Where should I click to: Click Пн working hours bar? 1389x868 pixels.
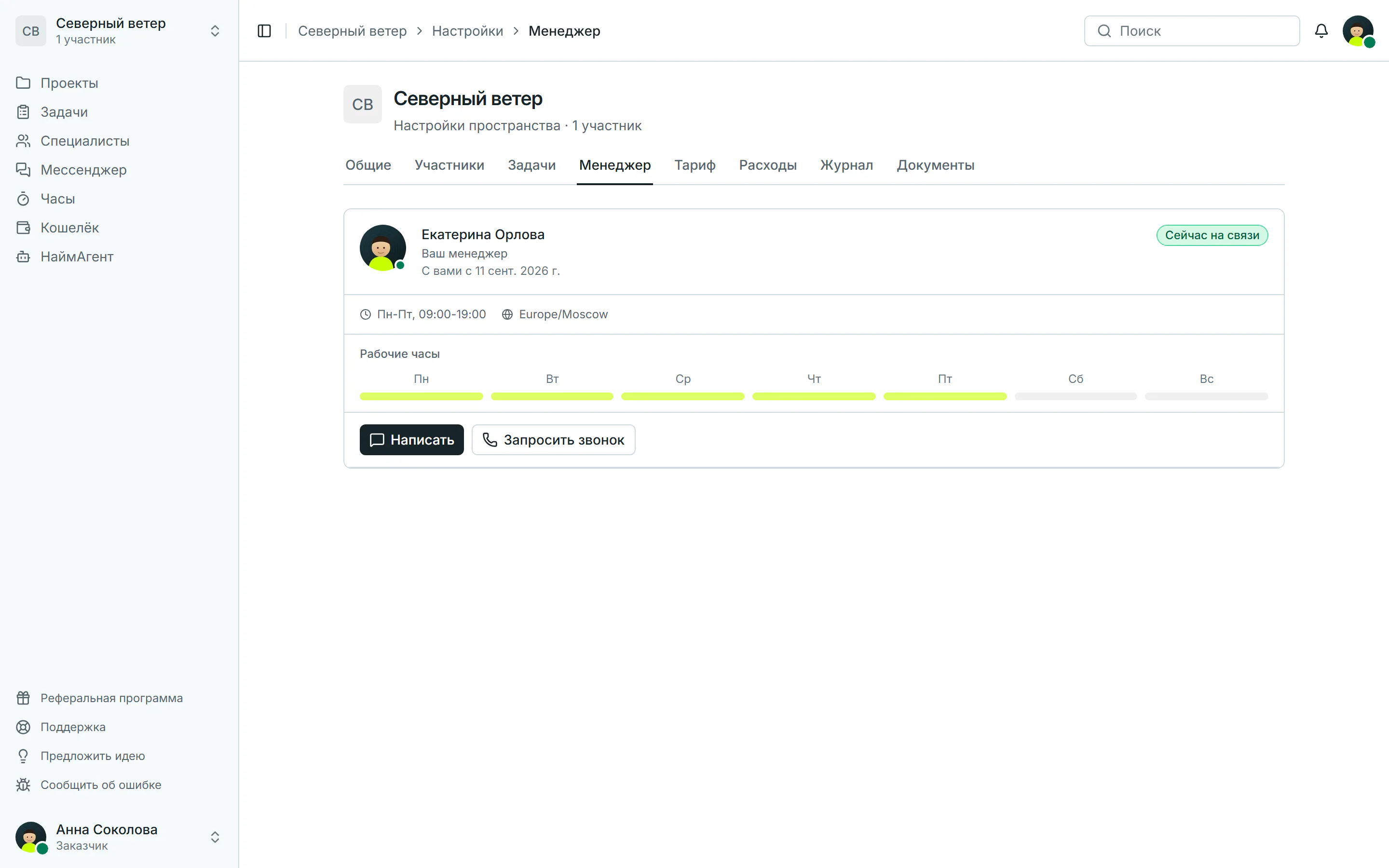(422, 397)
